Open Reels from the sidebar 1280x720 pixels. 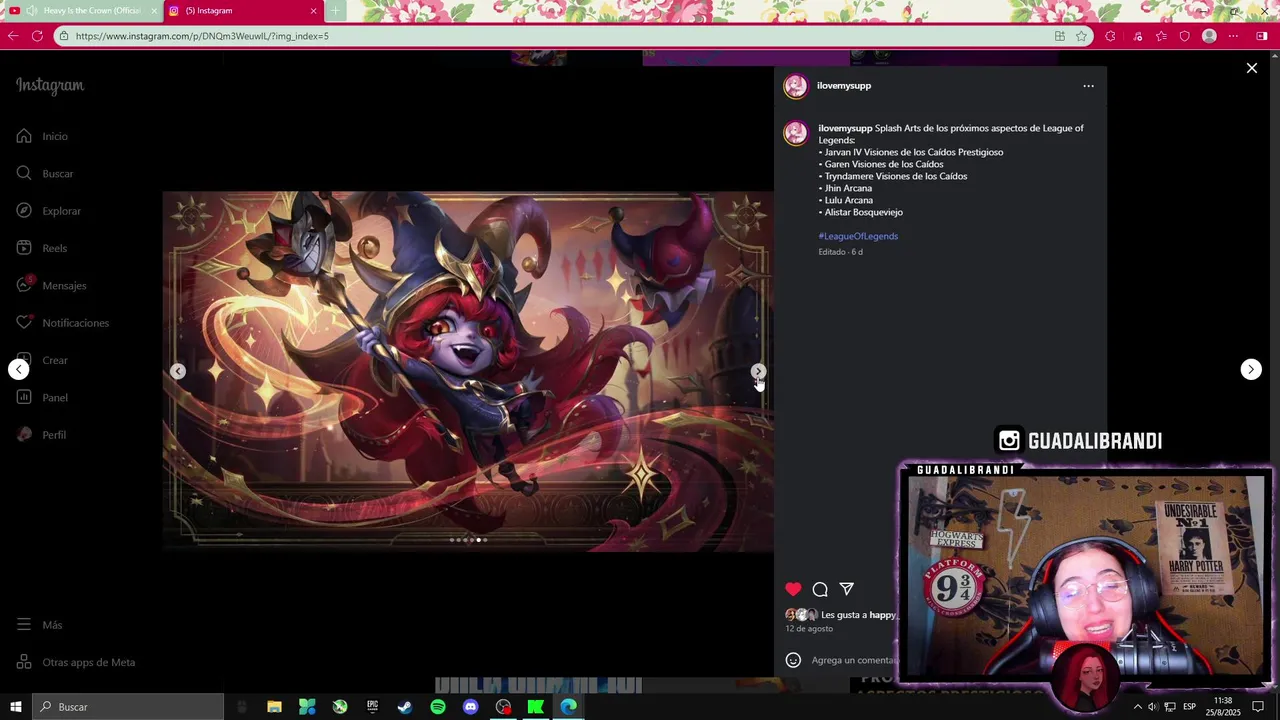pyautogui.click(x=42, y=248)
